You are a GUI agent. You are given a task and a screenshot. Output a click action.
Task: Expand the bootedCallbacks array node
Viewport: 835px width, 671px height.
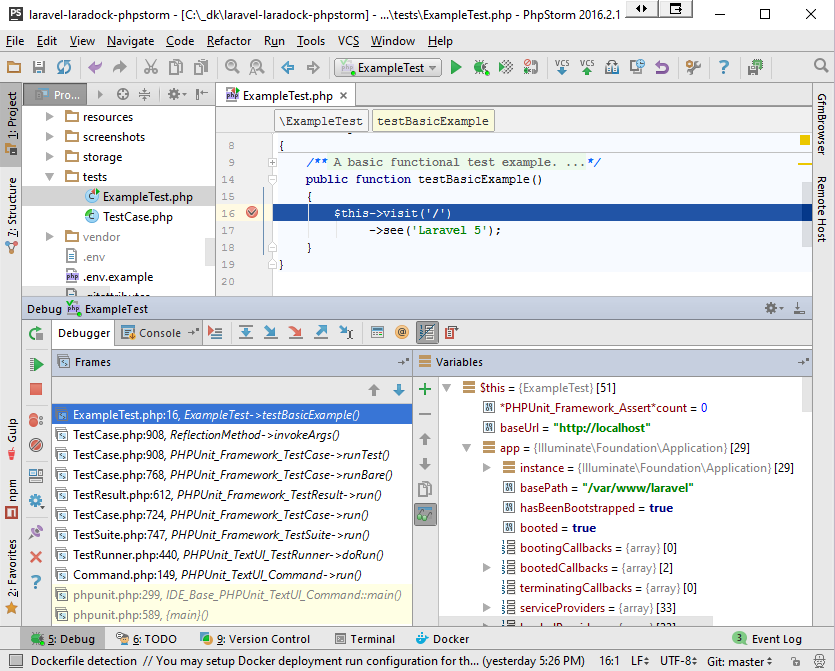pyautogui.click(x=486, y=568)
